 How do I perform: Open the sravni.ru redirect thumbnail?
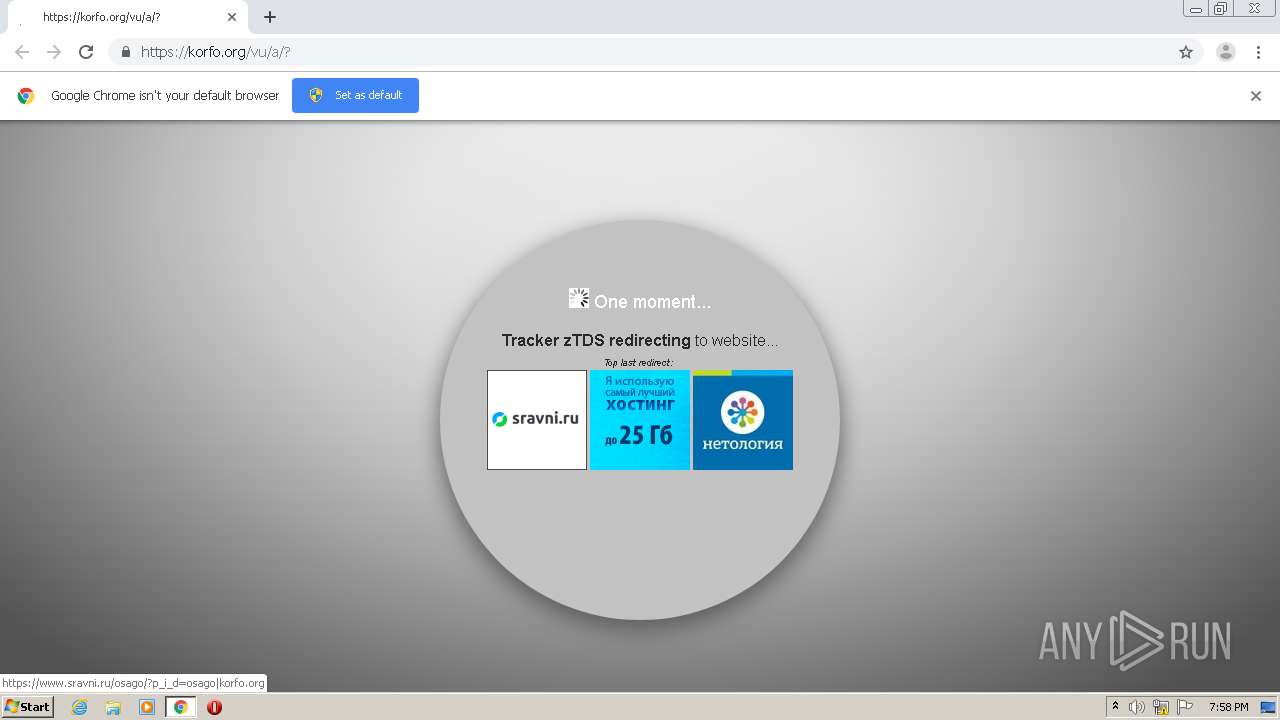pyautogui.click(x=537, y=420)
